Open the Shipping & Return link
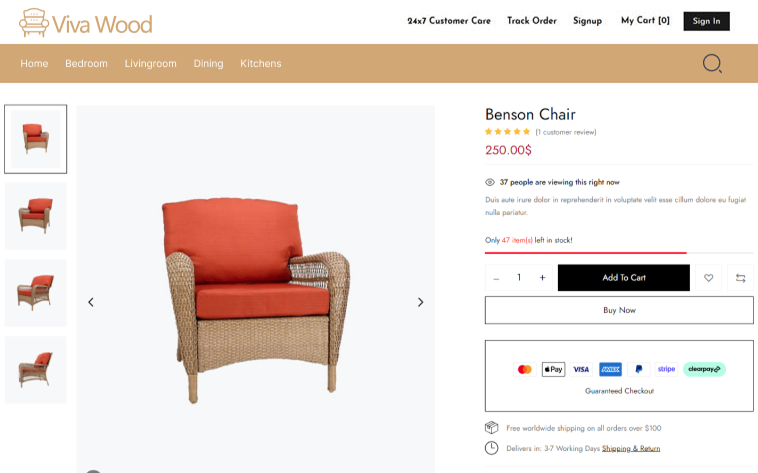758x473 pixels. (631, 448)
